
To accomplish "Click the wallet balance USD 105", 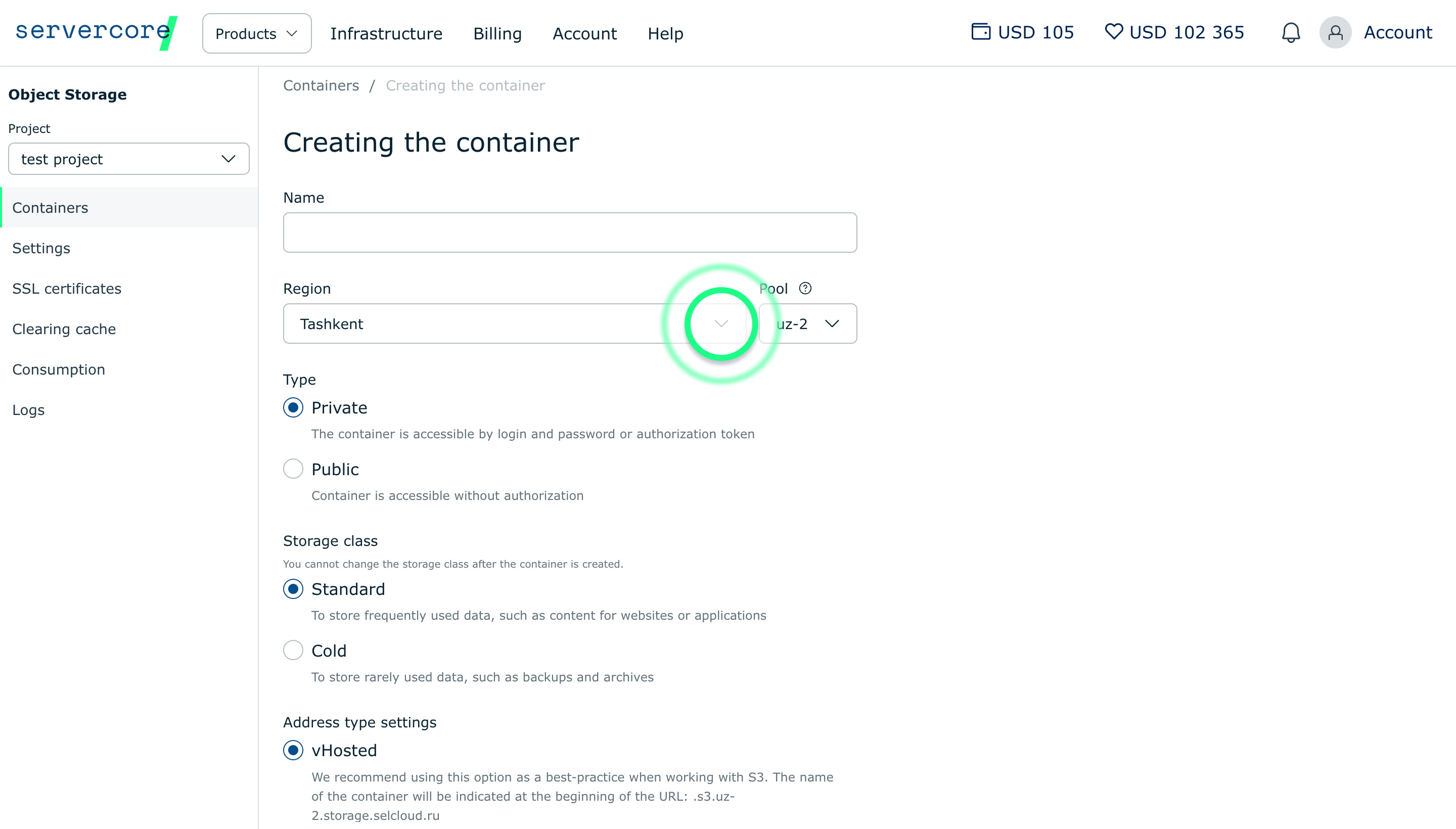I will [1023, 32].
